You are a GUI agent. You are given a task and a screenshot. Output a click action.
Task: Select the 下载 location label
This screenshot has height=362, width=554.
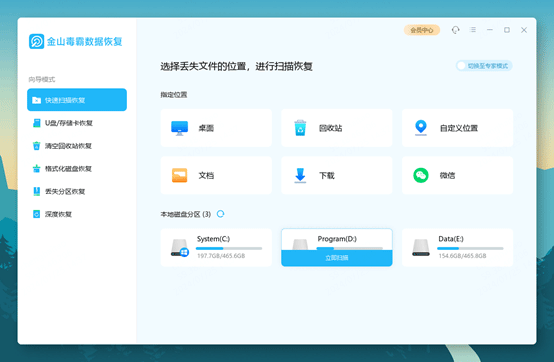point(327,176)
